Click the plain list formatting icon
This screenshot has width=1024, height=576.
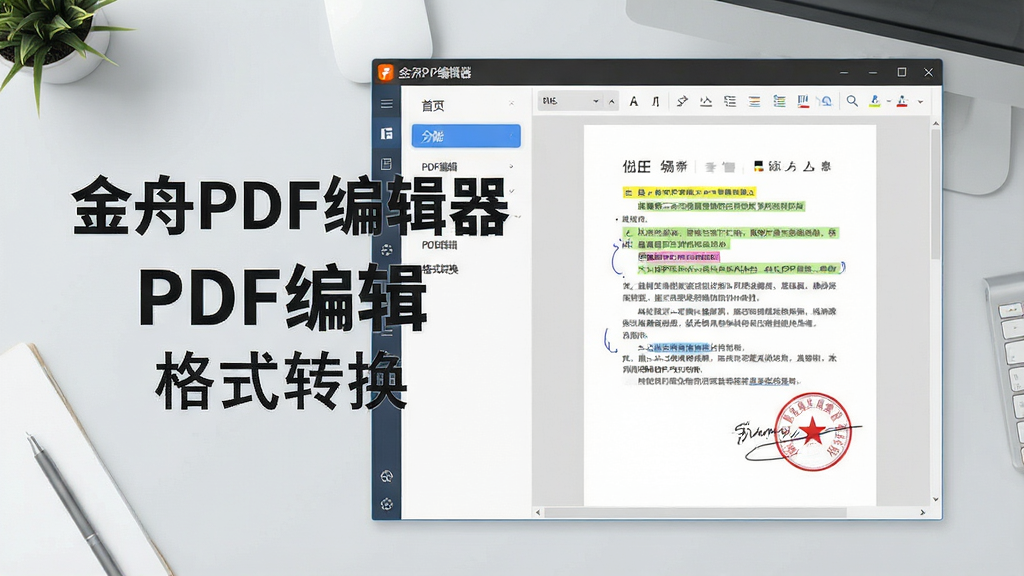coord(730,101)
